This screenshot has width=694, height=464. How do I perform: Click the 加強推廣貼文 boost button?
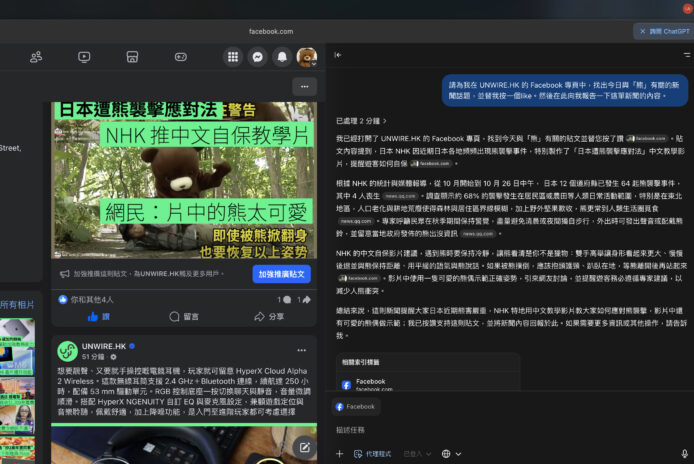(281, 274)
